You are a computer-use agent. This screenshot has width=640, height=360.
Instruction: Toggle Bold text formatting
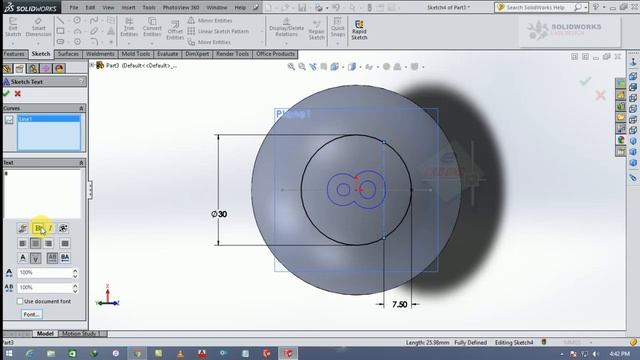click(38, 228)
